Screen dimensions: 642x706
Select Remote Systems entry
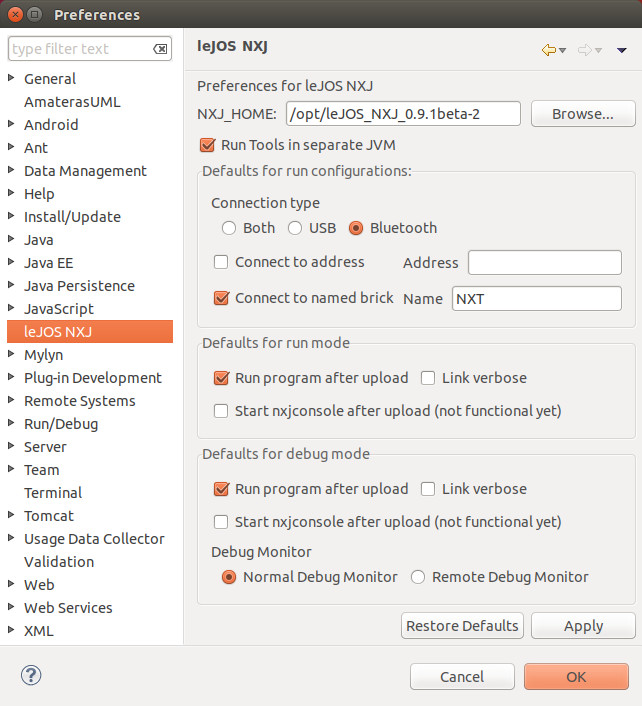[80, 401]
